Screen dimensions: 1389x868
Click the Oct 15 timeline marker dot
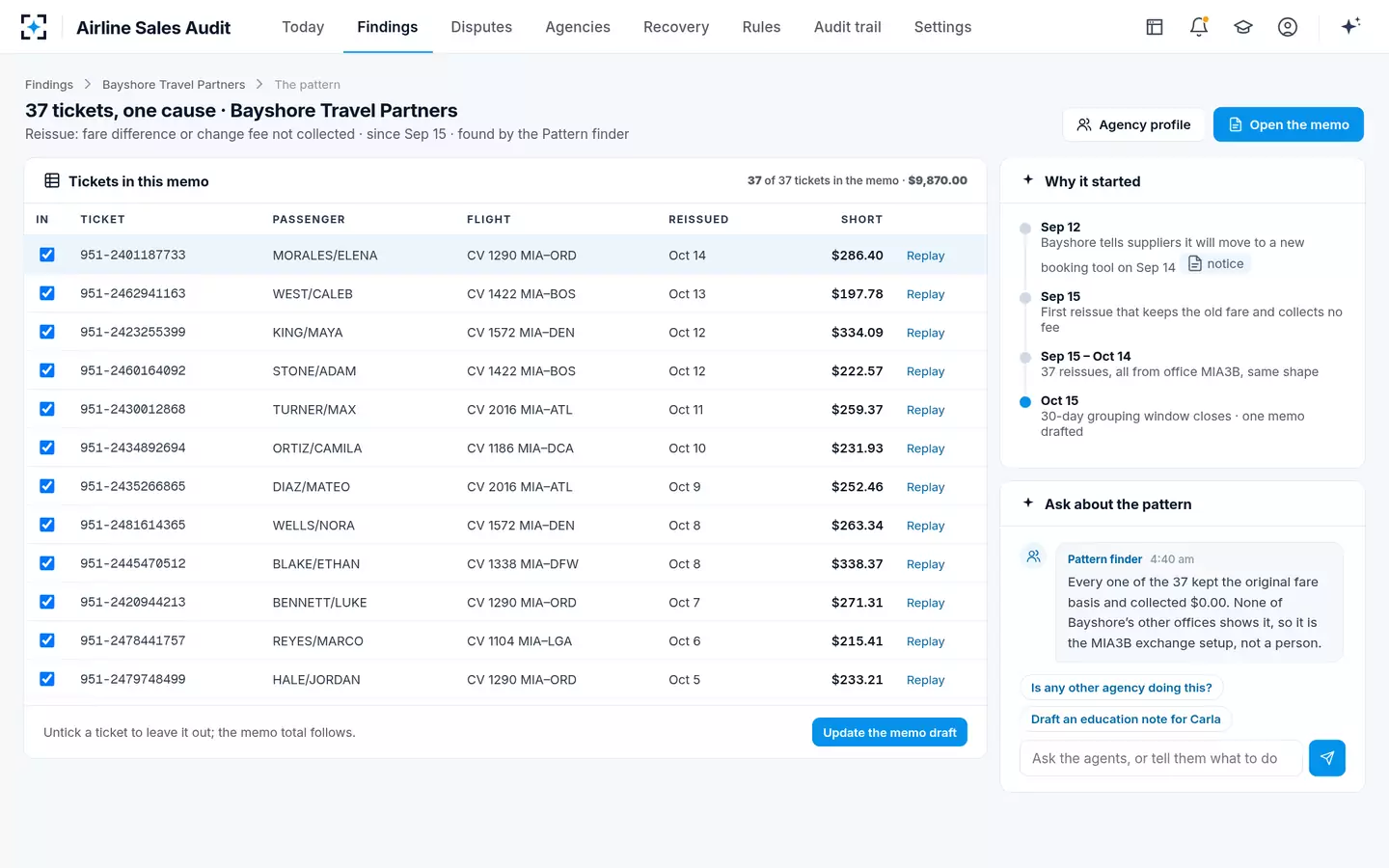pyautogui.click(x=1025, y=402)
